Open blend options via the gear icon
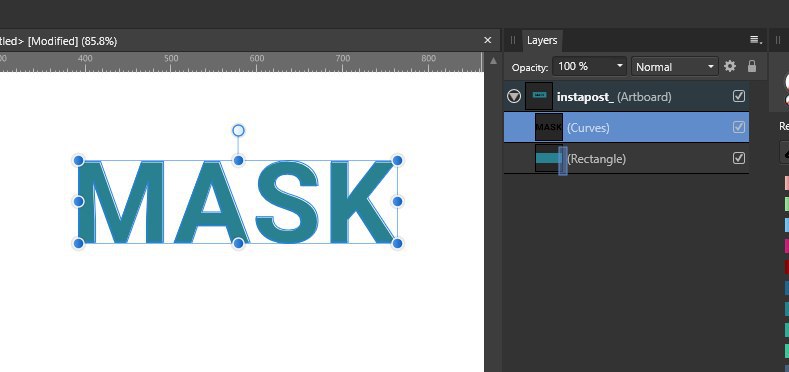 730,66
